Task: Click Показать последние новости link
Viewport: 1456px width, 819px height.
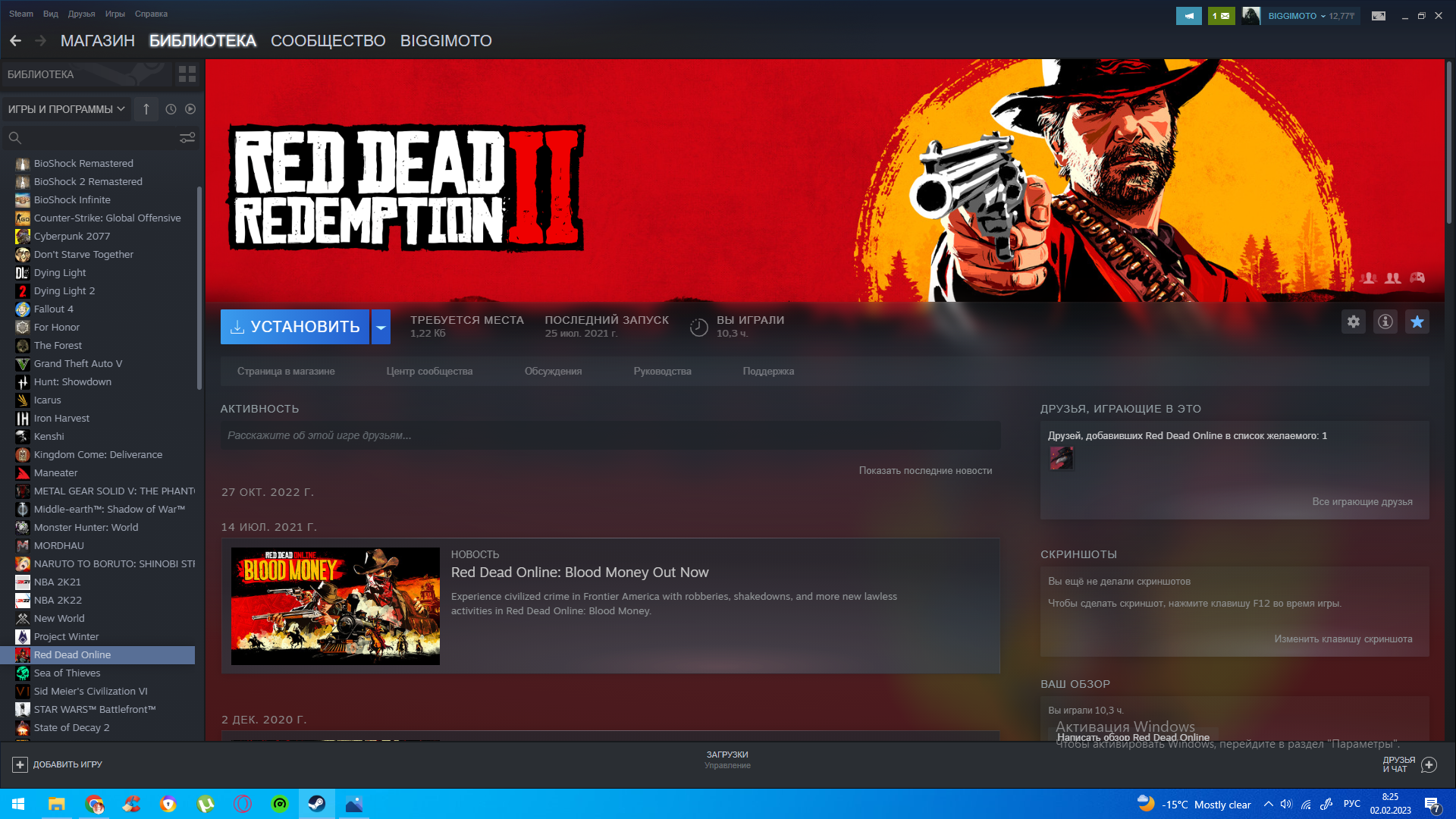Action: pyautogui.click(x=925, y=471)
